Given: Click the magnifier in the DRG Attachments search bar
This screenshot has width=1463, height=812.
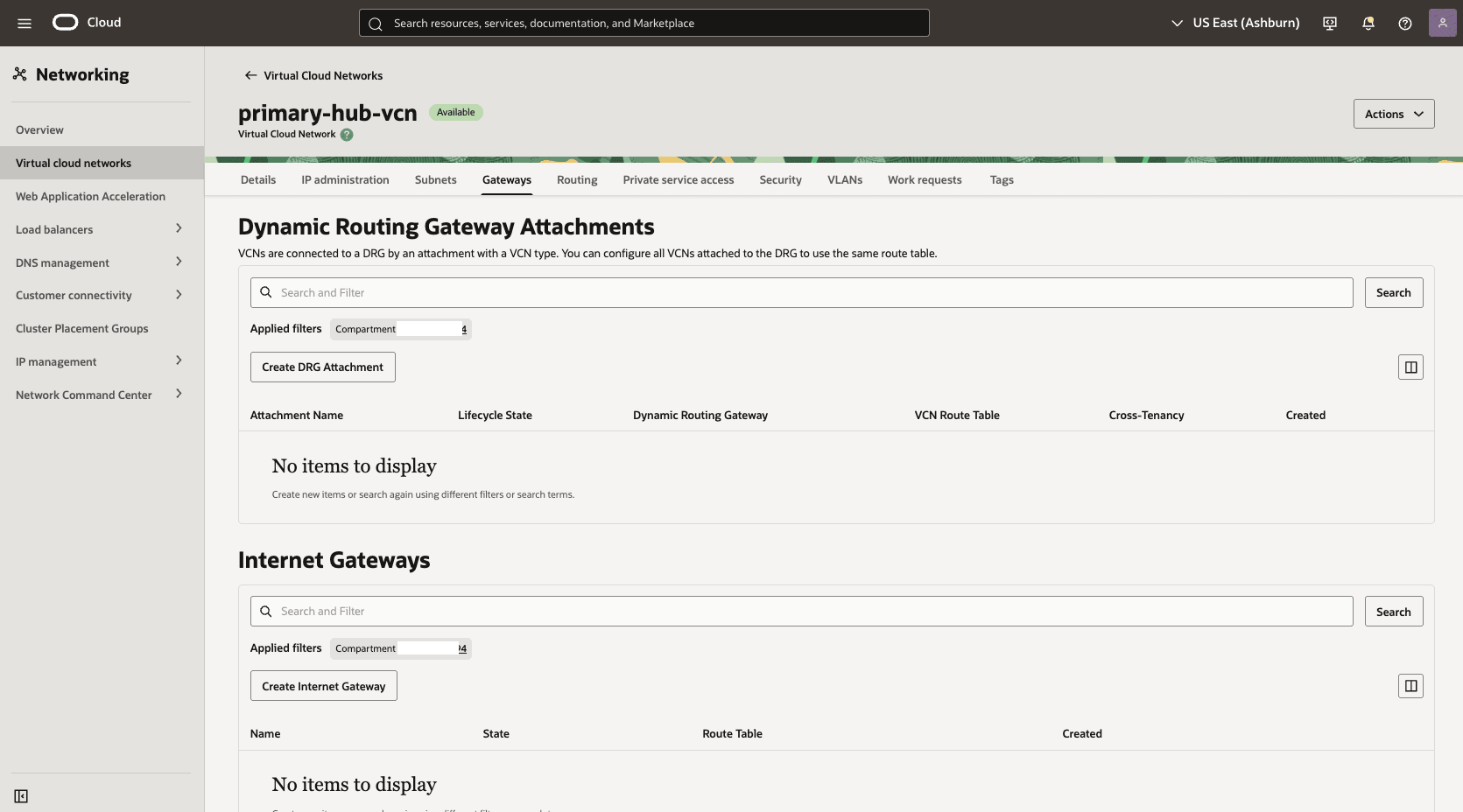Looking at the screenshot, I should coord(266,292).
